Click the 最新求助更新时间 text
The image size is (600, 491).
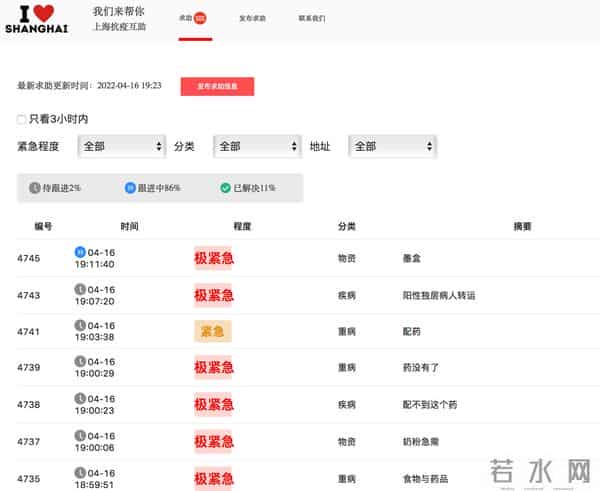89,85
